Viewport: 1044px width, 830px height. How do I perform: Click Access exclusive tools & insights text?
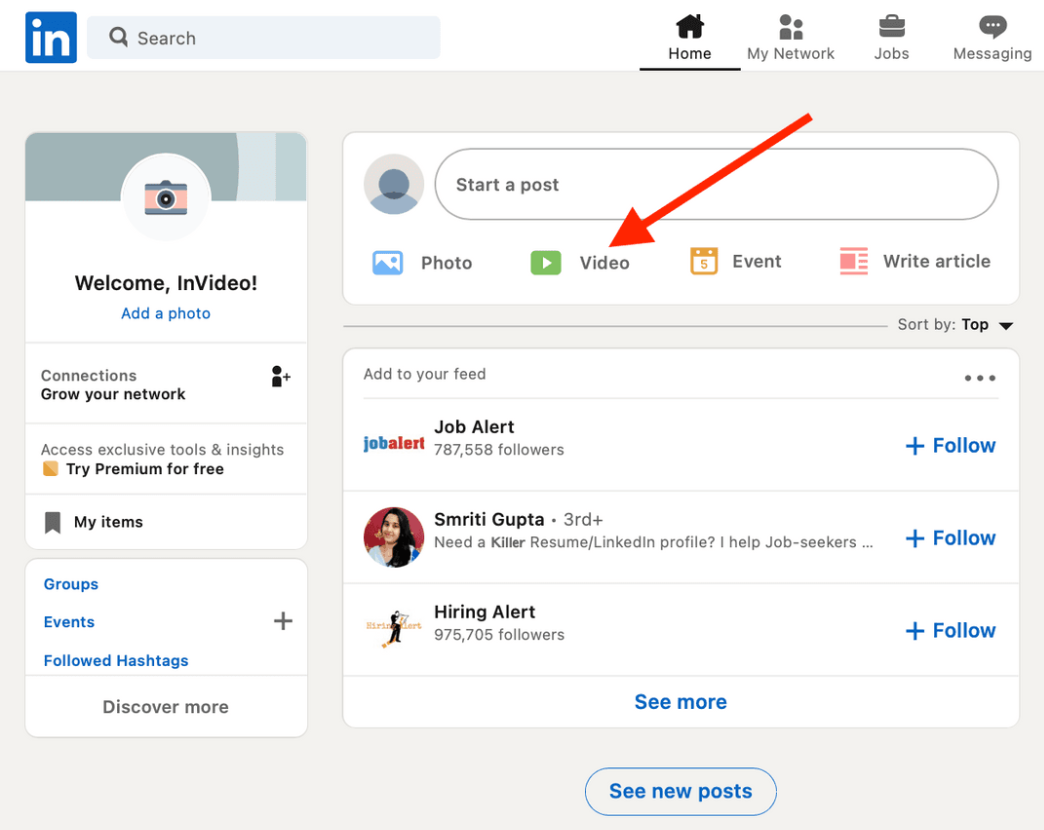coord(162,450)
